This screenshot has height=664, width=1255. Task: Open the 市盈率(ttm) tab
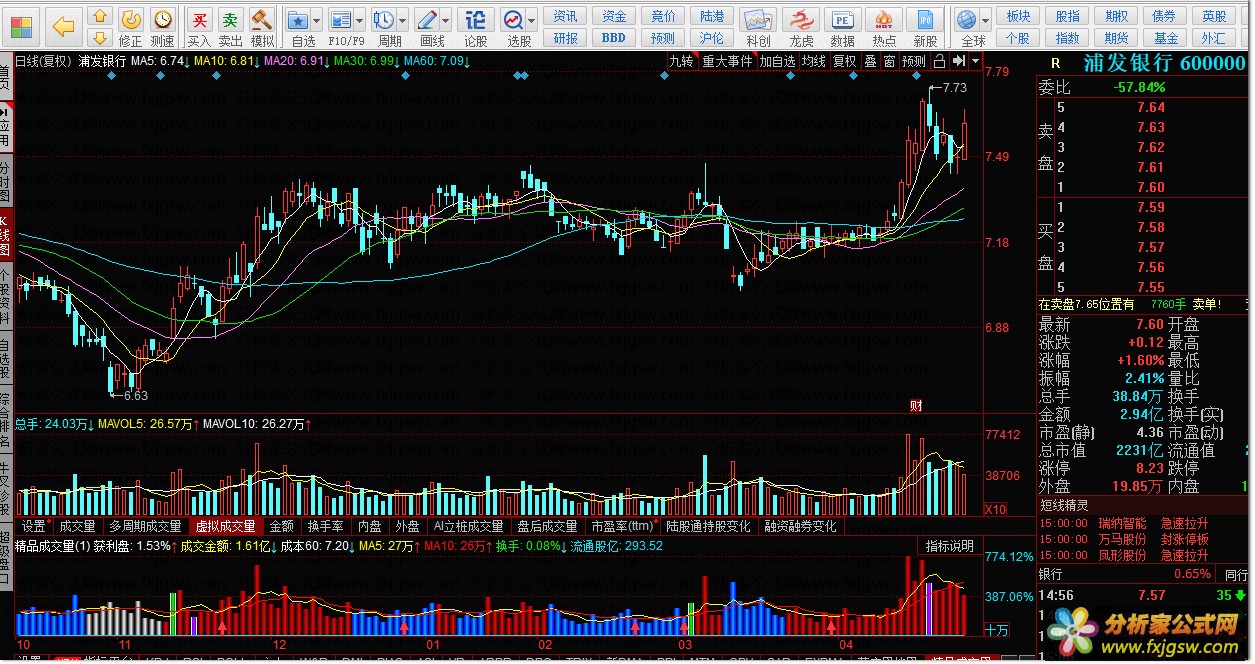click(x=623, y=526)
